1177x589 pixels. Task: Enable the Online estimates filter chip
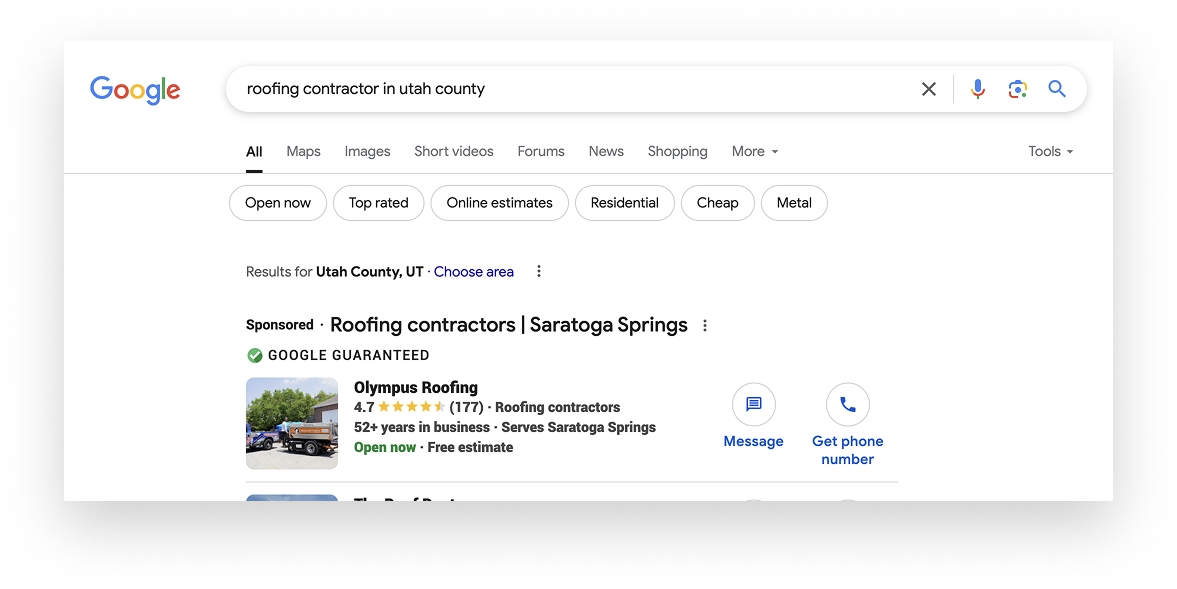pyautogui.click(x=499, y=203)
